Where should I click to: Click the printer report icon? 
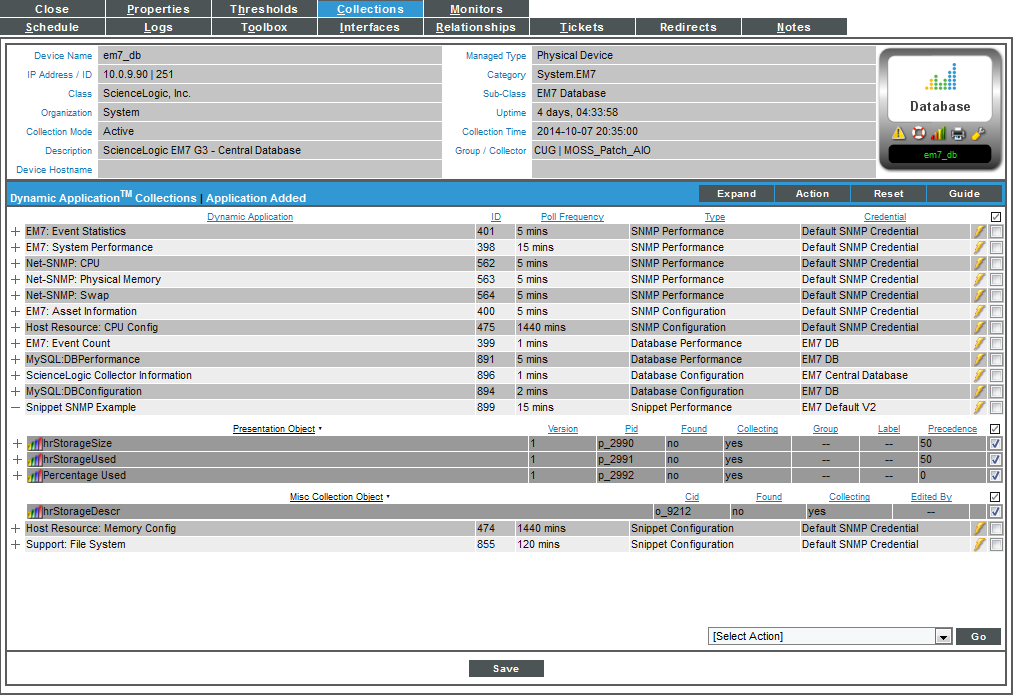click(x=958, y=133)
